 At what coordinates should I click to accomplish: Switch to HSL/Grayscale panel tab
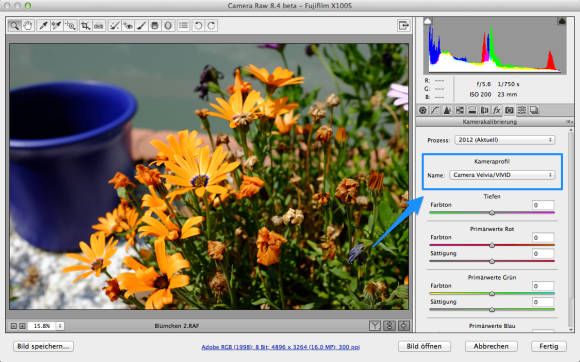point(460,110)
